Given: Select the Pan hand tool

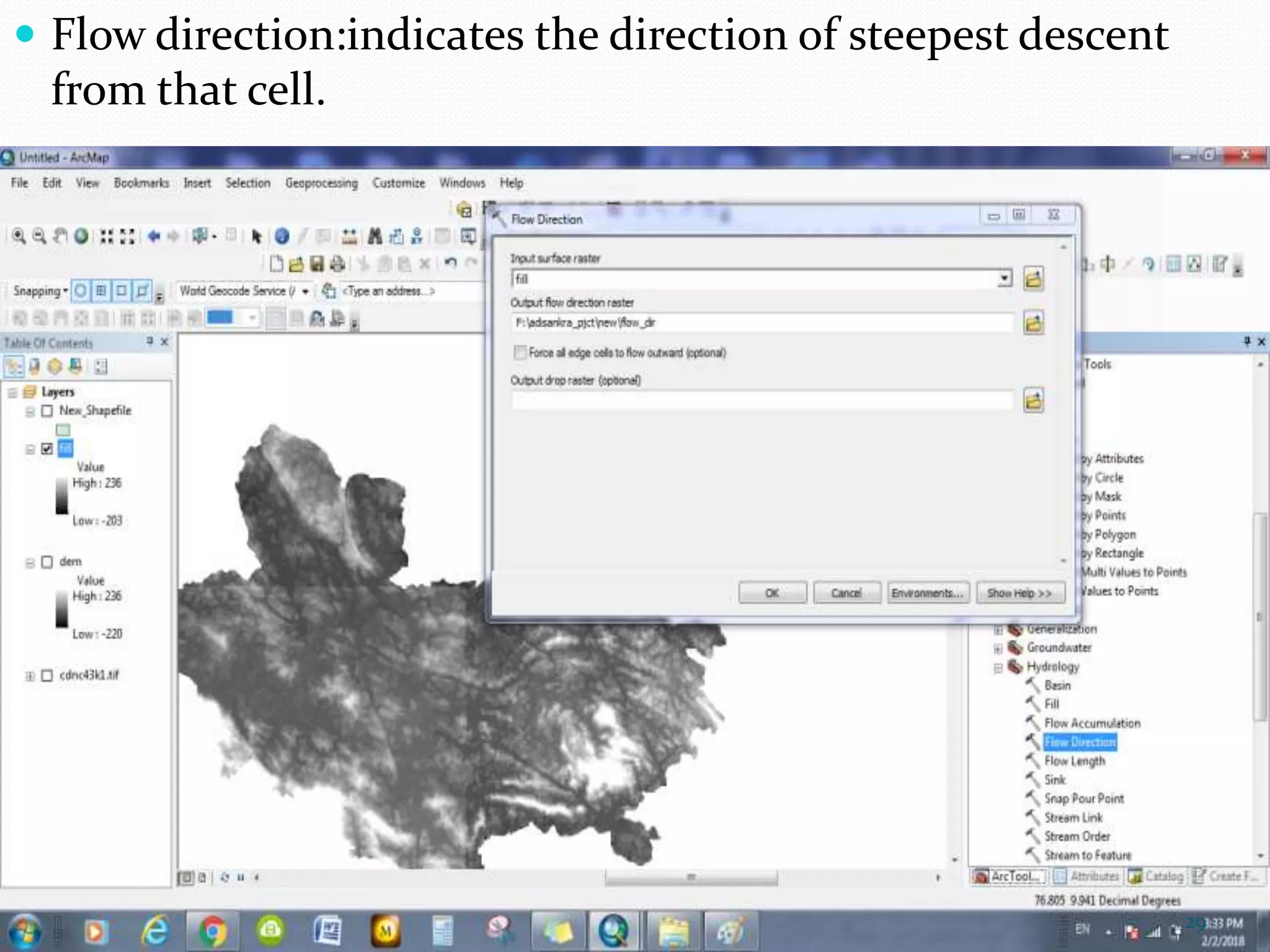Looking at the screenshot, I should pyautogui.click(x=60, y=236).
